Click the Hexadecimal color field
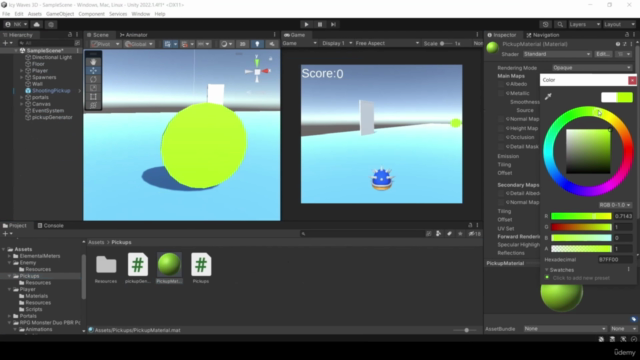Image resolution: width=640 pixels, height=360 pixels. (615, 260)
